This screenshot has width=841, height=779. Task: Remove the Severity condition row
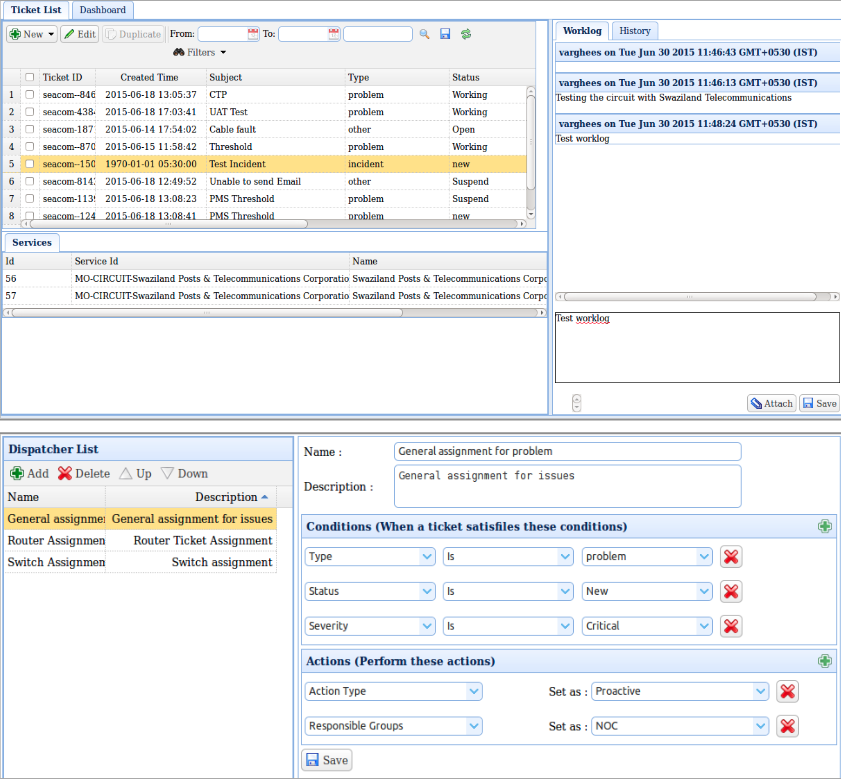coord(731,626)
